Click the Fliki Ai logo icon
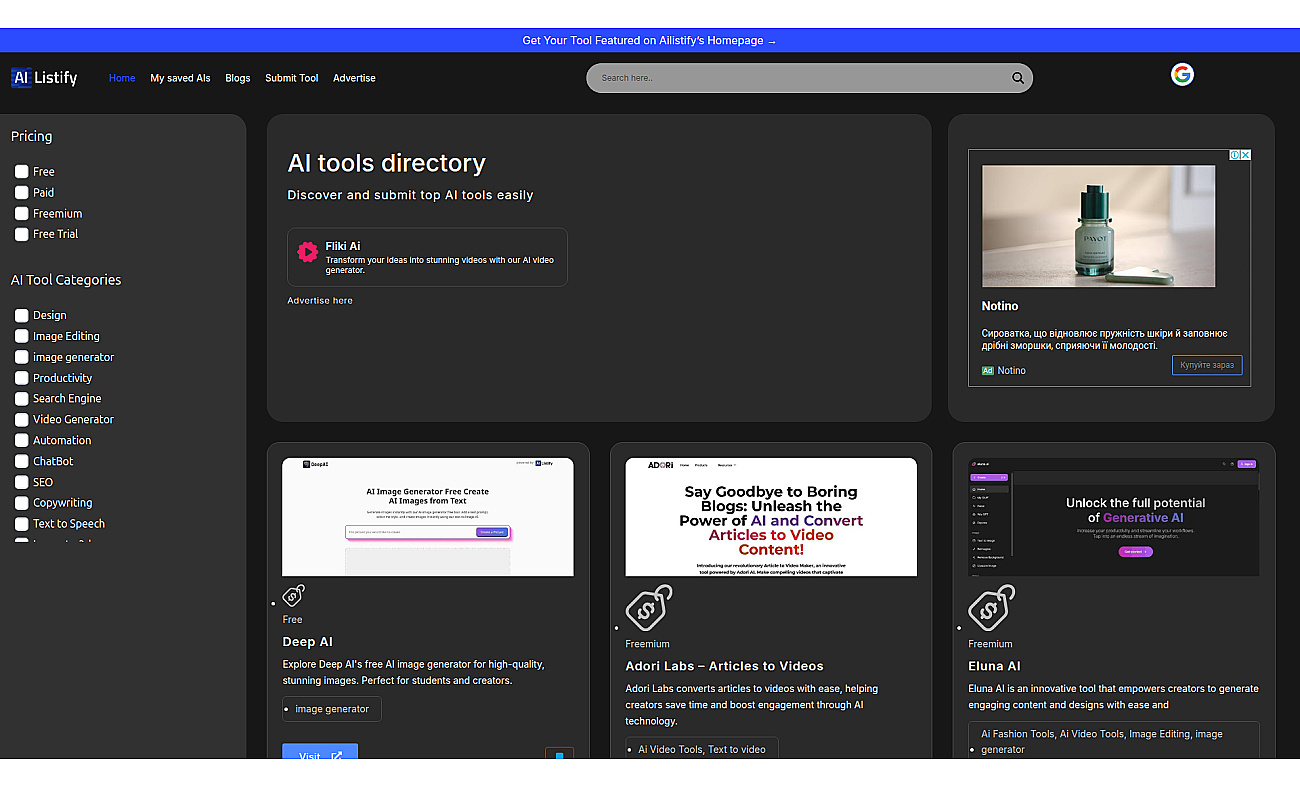The height and width of the screenshot is (788, 1300). pyautogui.click(x=307, y=252)
